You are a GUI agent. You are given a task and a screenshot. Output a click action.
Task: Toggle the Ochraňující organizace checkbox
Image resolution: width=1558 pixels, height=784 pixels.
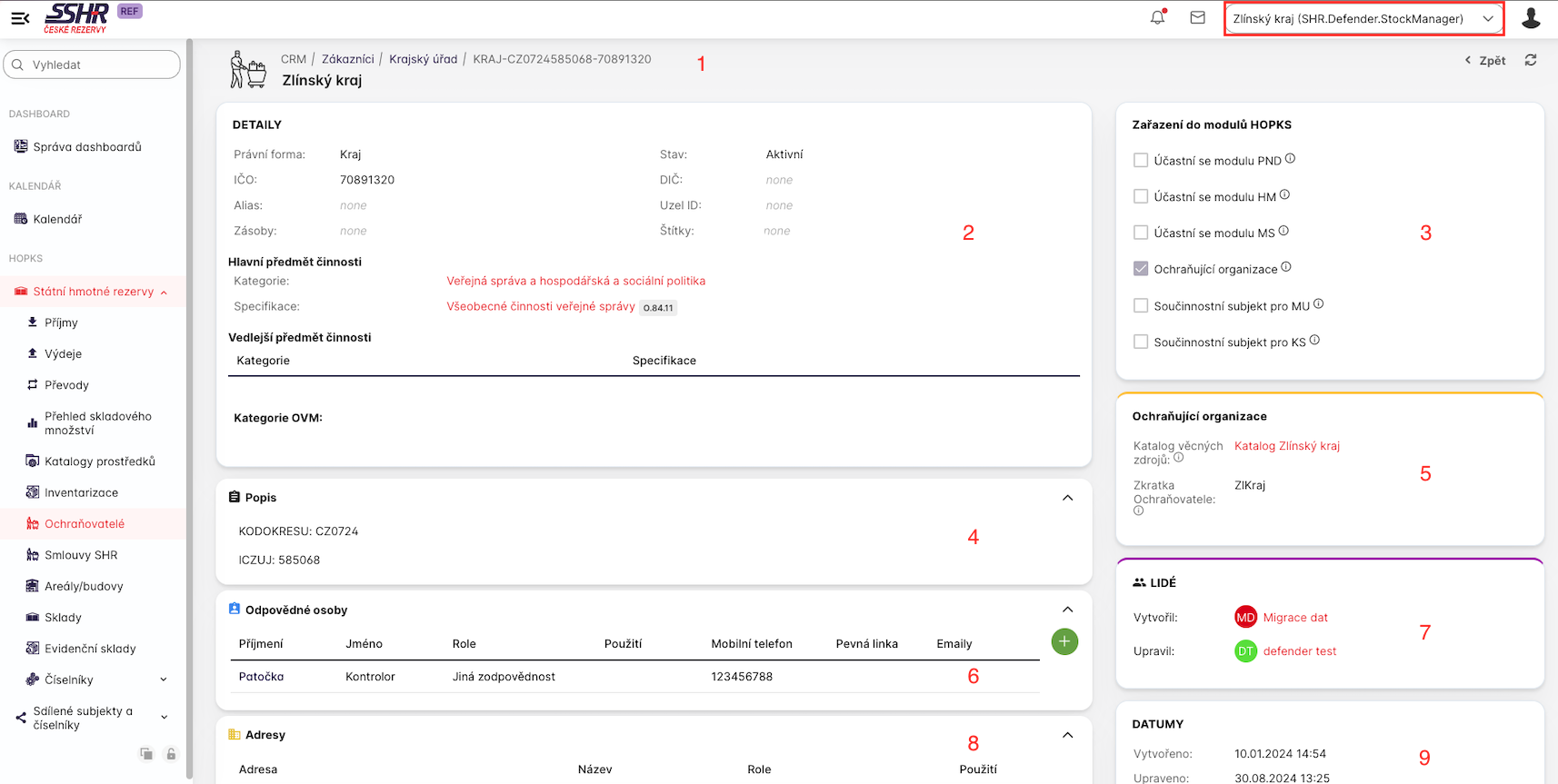pos(1141,269)
